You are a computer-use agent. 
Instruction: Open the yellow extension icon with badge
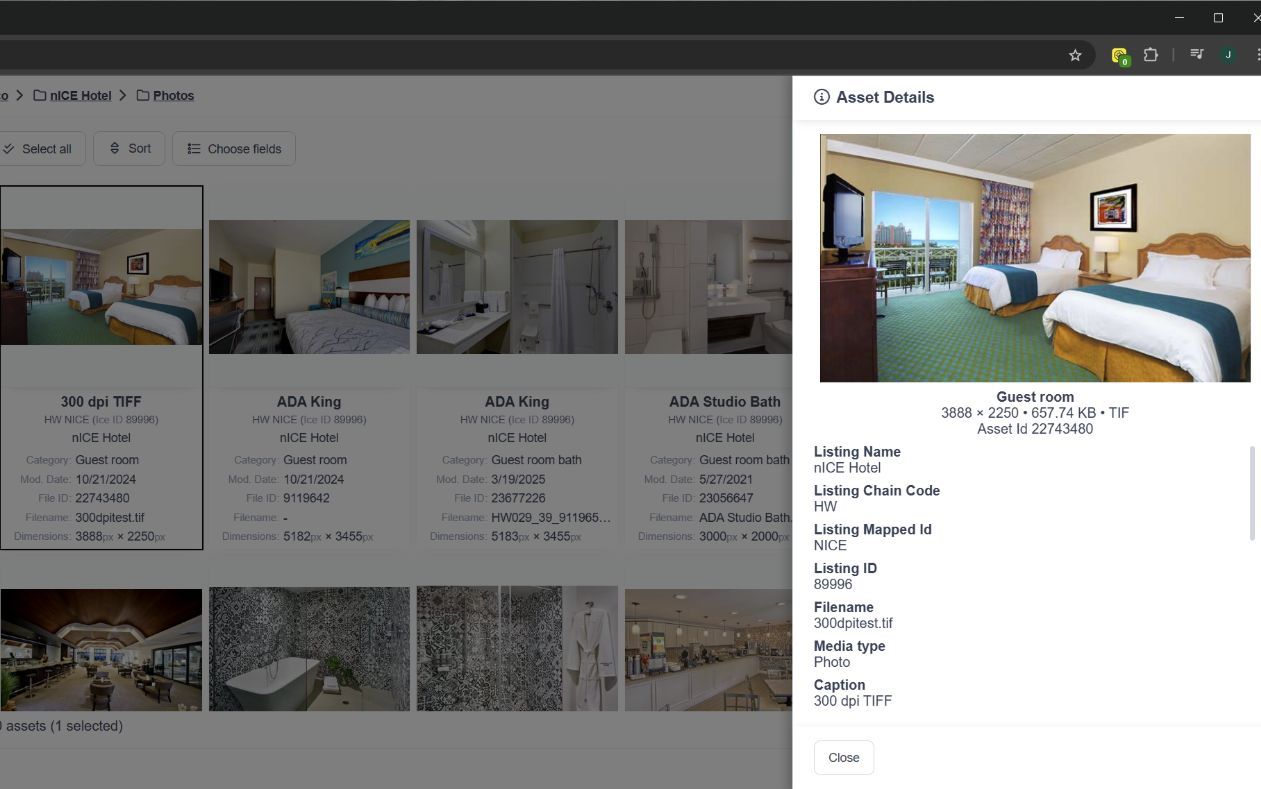(x=1120, y=56)
